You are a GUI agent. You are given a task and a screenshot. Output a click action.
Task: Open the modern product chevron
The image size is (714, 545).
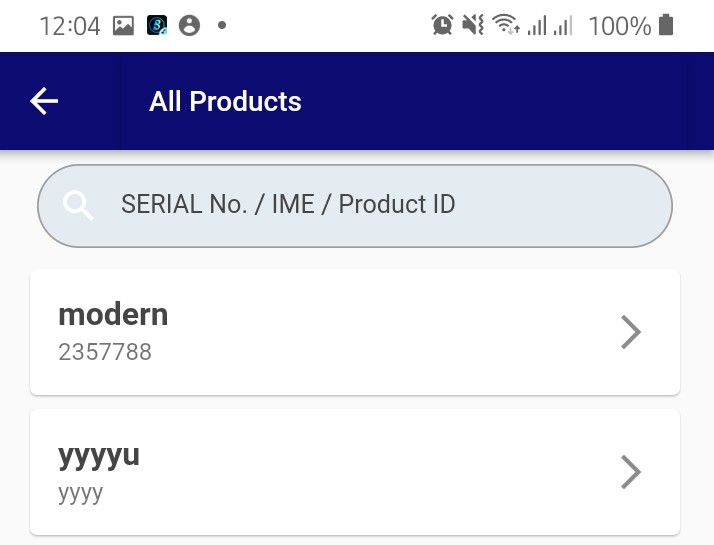point(631,332)
